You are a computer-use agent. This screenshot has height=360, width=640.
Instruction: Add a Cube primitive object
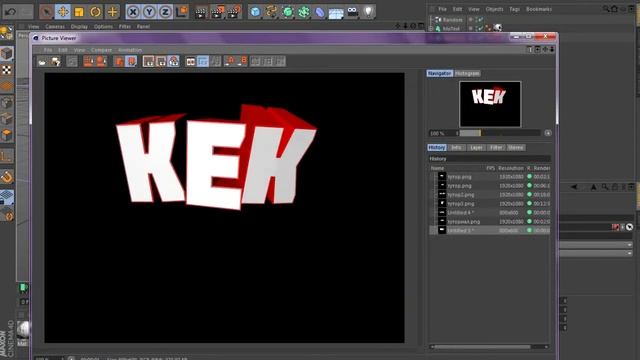pos(255,12)
